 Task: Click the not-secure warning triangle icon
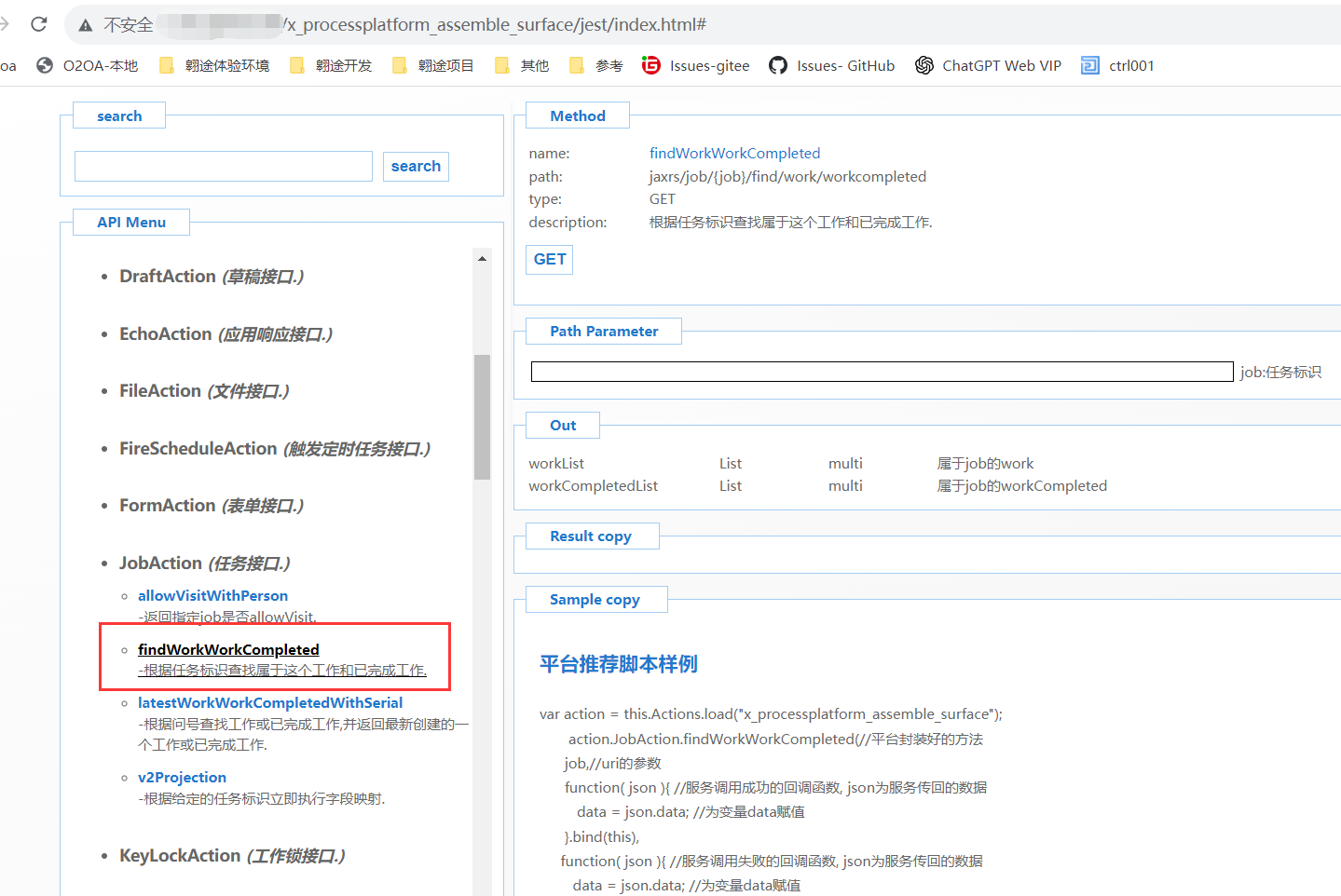click(x=86, y=25)
